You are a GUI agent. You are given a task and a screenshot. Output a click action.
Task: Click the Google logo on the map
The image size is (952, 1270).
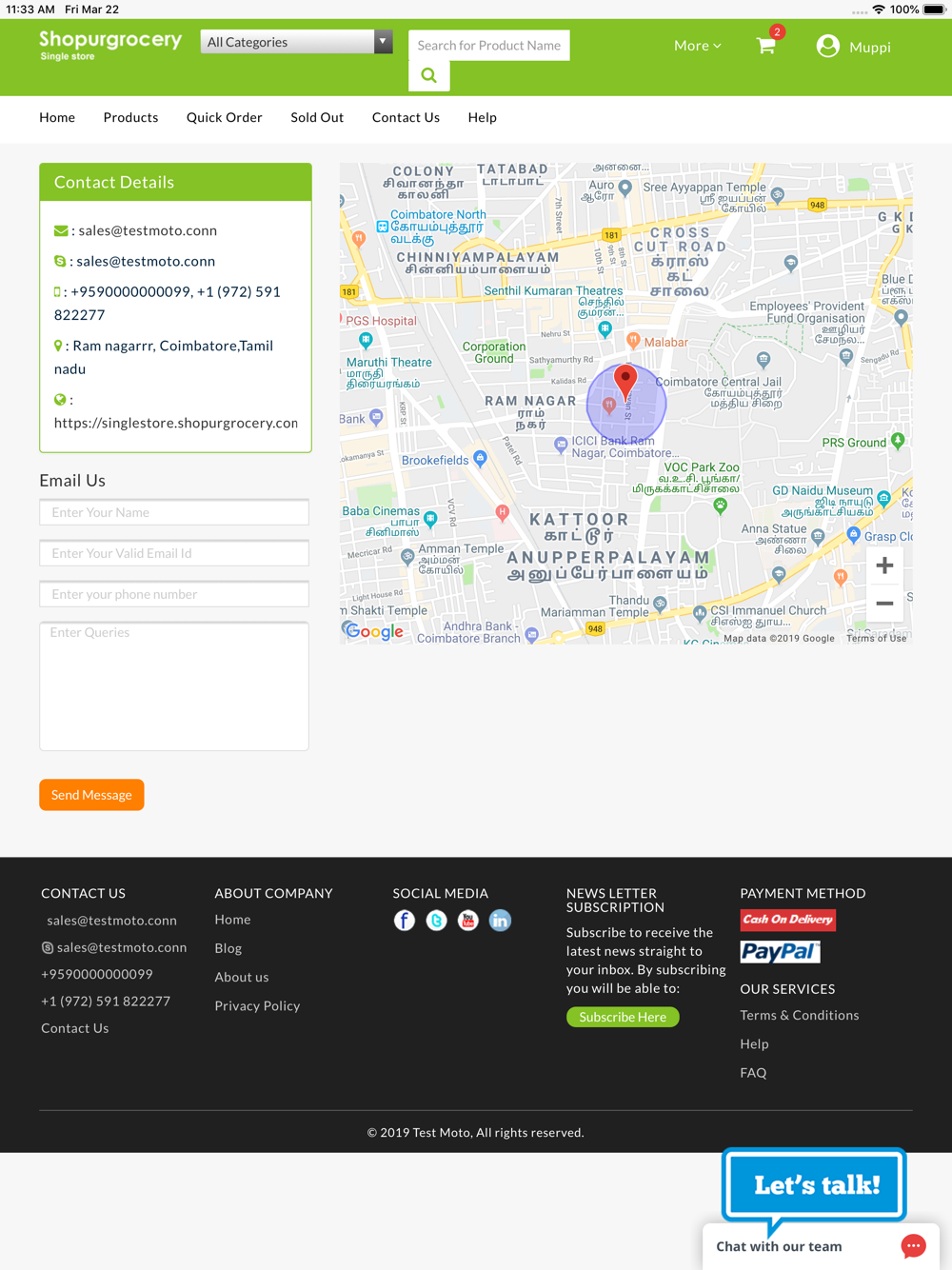(x=373, y=631)
